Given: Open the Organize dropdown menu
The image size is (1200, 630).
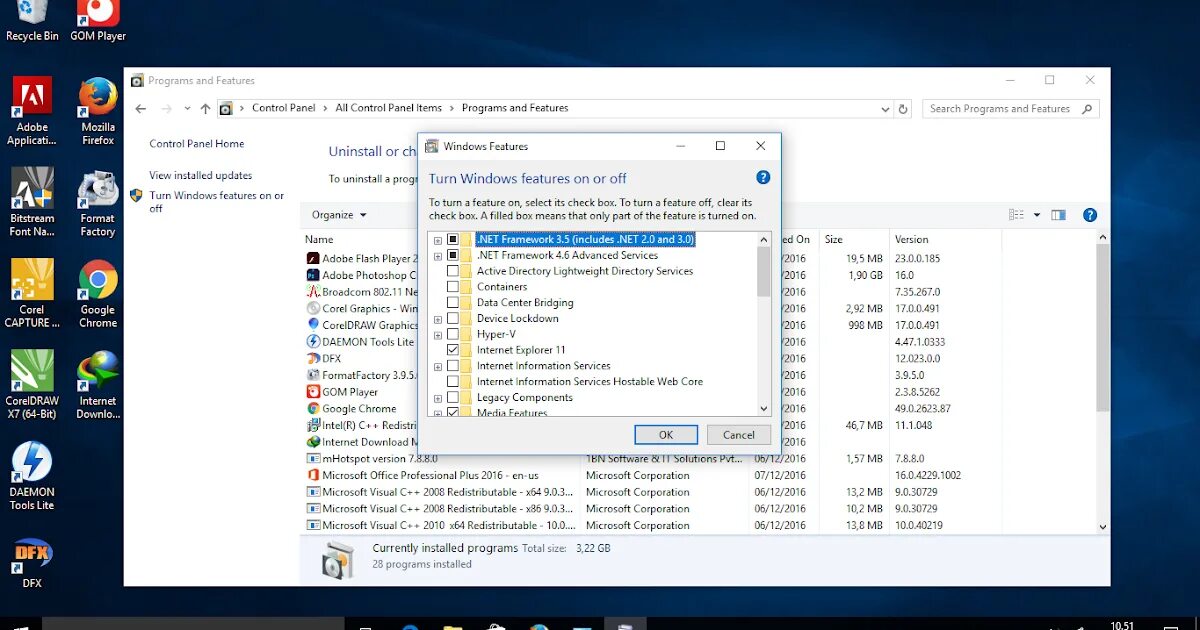Looking at the screenshot, I should pos(339,215).
